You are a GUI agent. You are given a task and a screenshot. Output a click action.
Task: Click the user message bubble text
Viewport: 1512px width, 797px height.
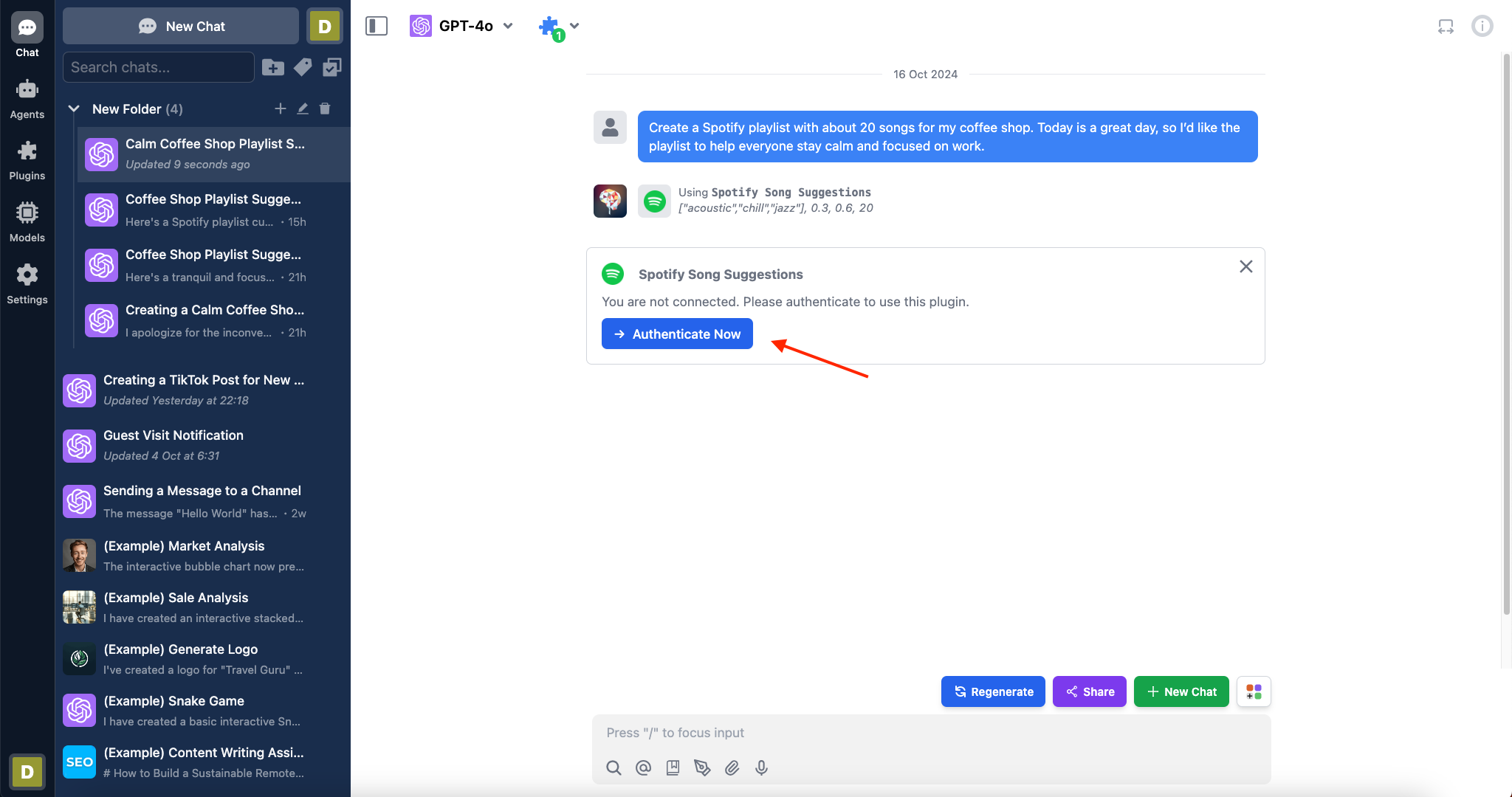pyautogui.click(x=947, y=137)
